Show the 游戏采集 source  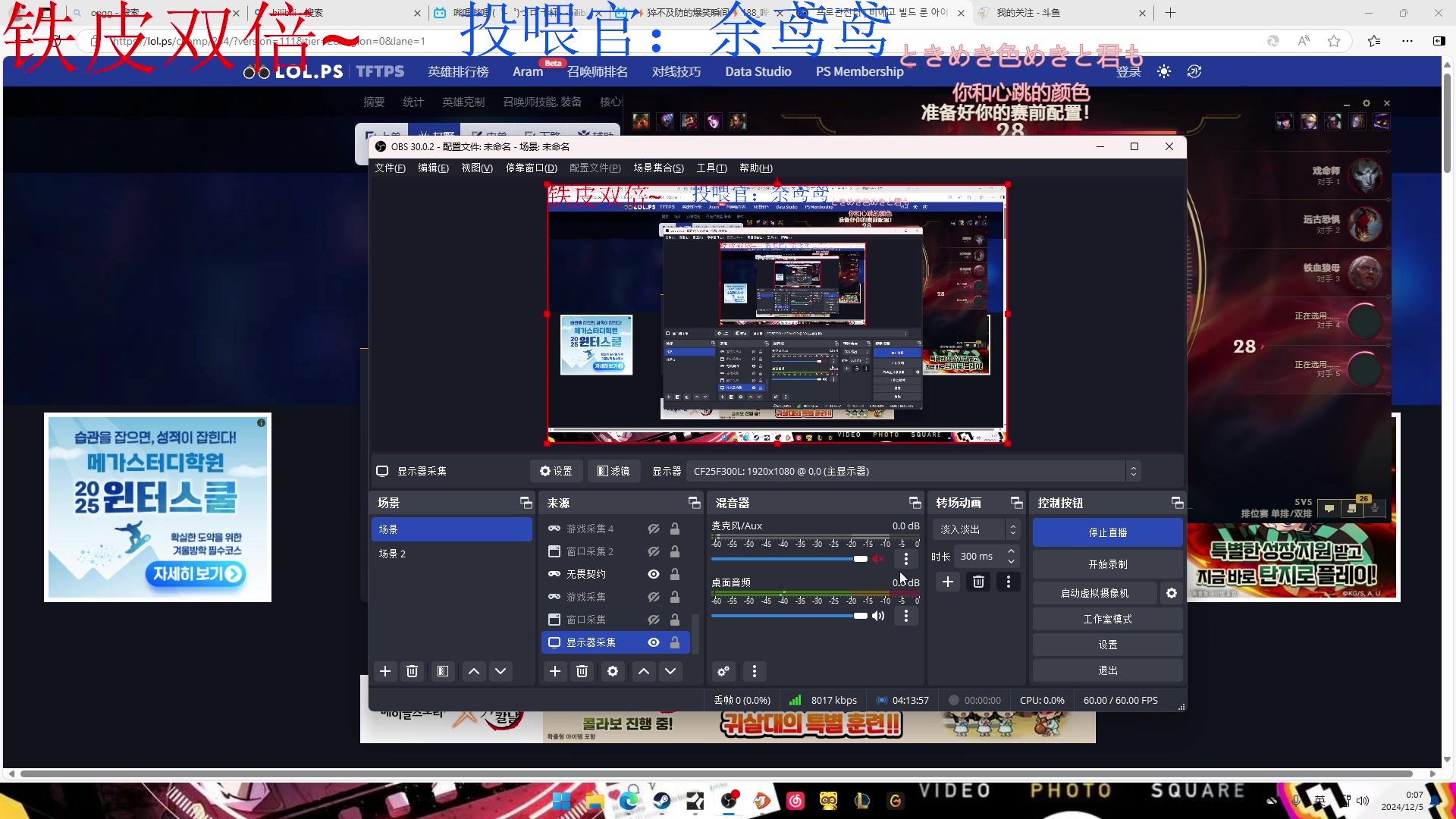tap(653, 597)
